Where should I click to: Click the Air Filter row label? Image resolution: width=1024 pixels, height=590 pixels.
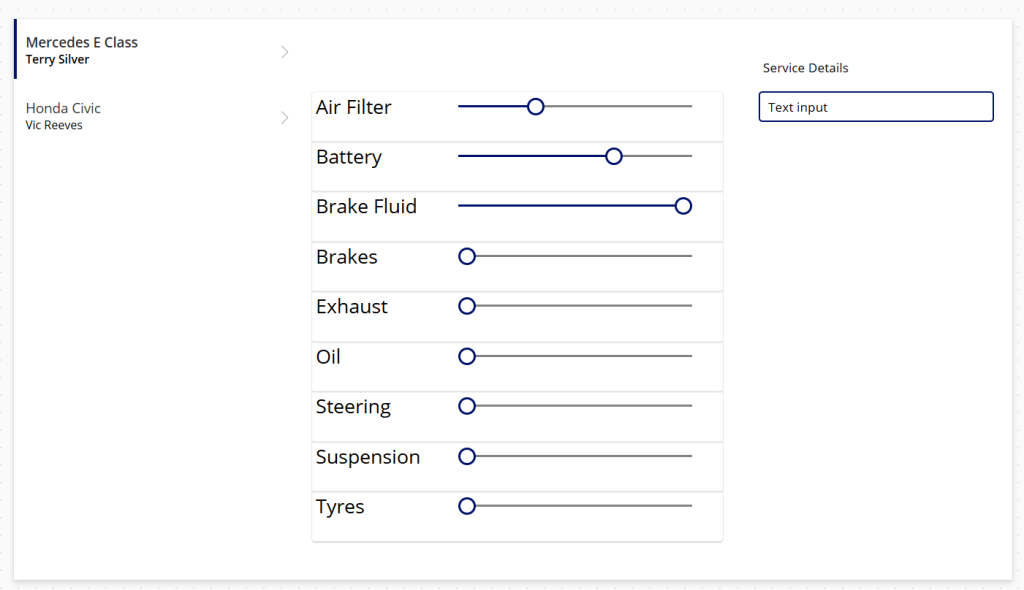(x=353, y=107)
